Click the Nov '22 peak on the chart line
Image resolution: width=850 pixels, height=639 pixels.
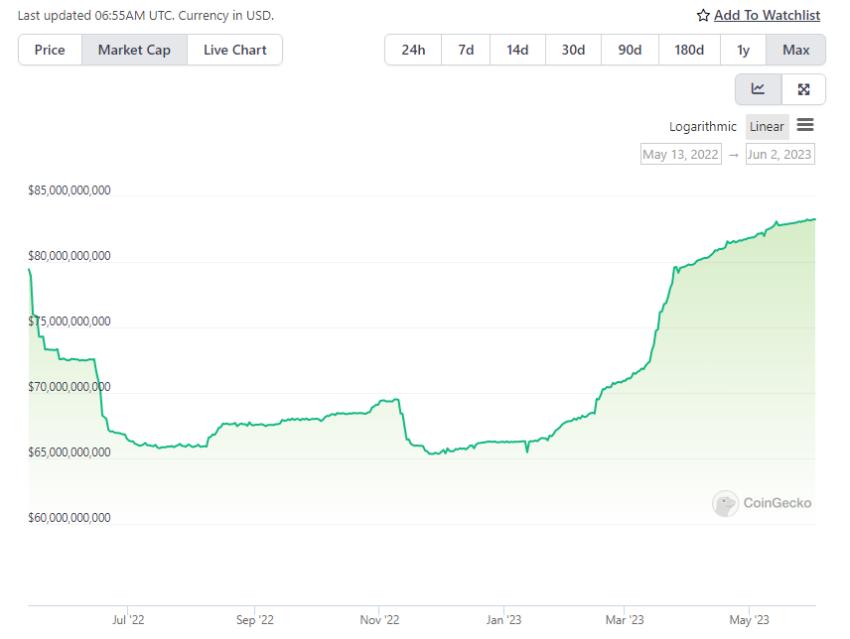397,399
